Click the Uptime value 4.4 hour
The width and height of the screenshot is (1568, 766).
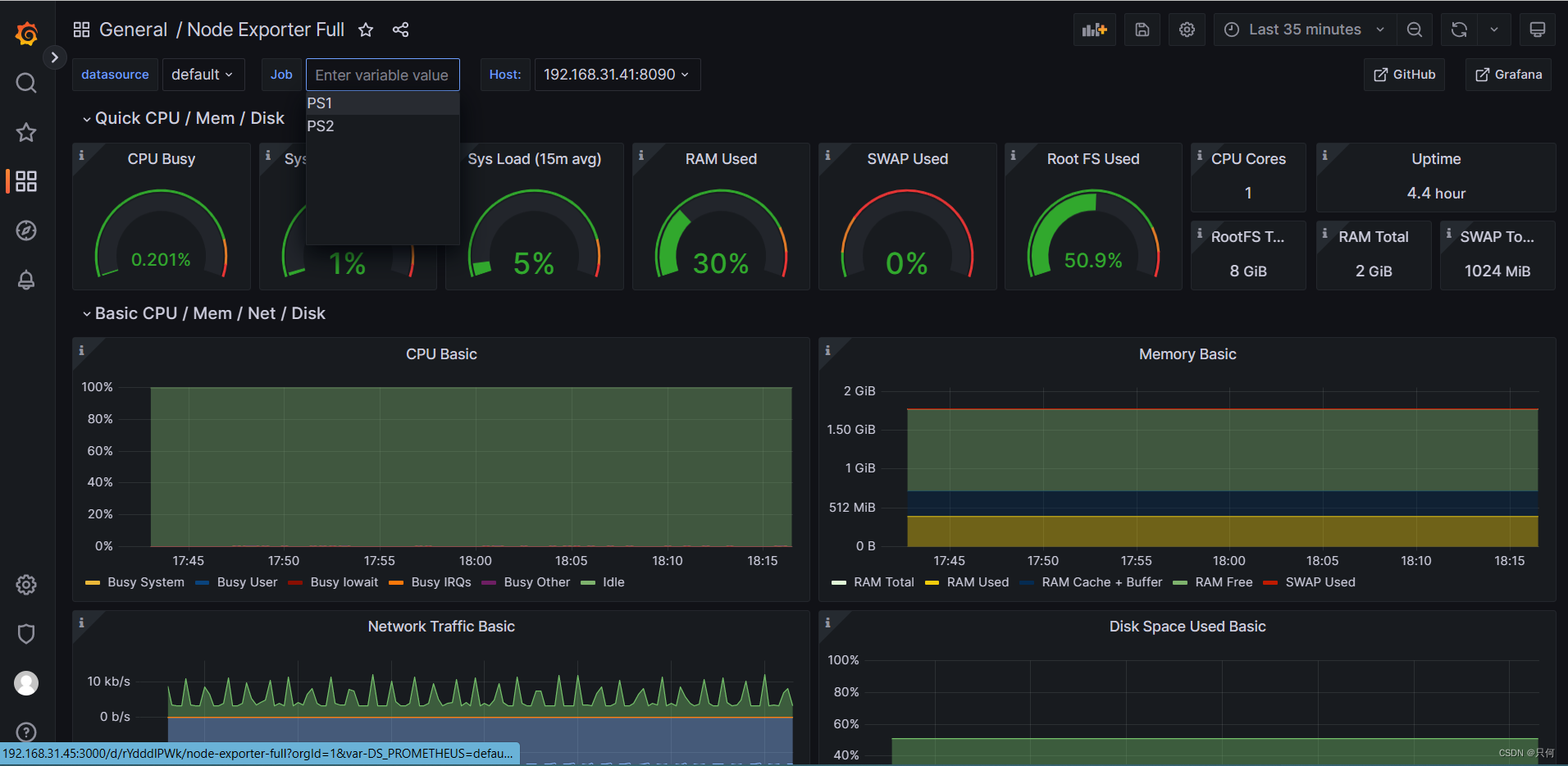point(1436,194)
